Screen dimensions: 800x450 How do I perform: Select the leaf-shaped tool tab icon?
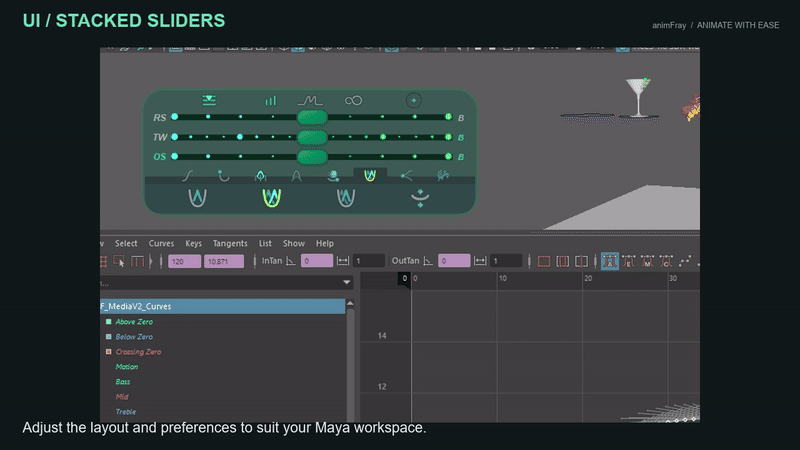point(260,176)
